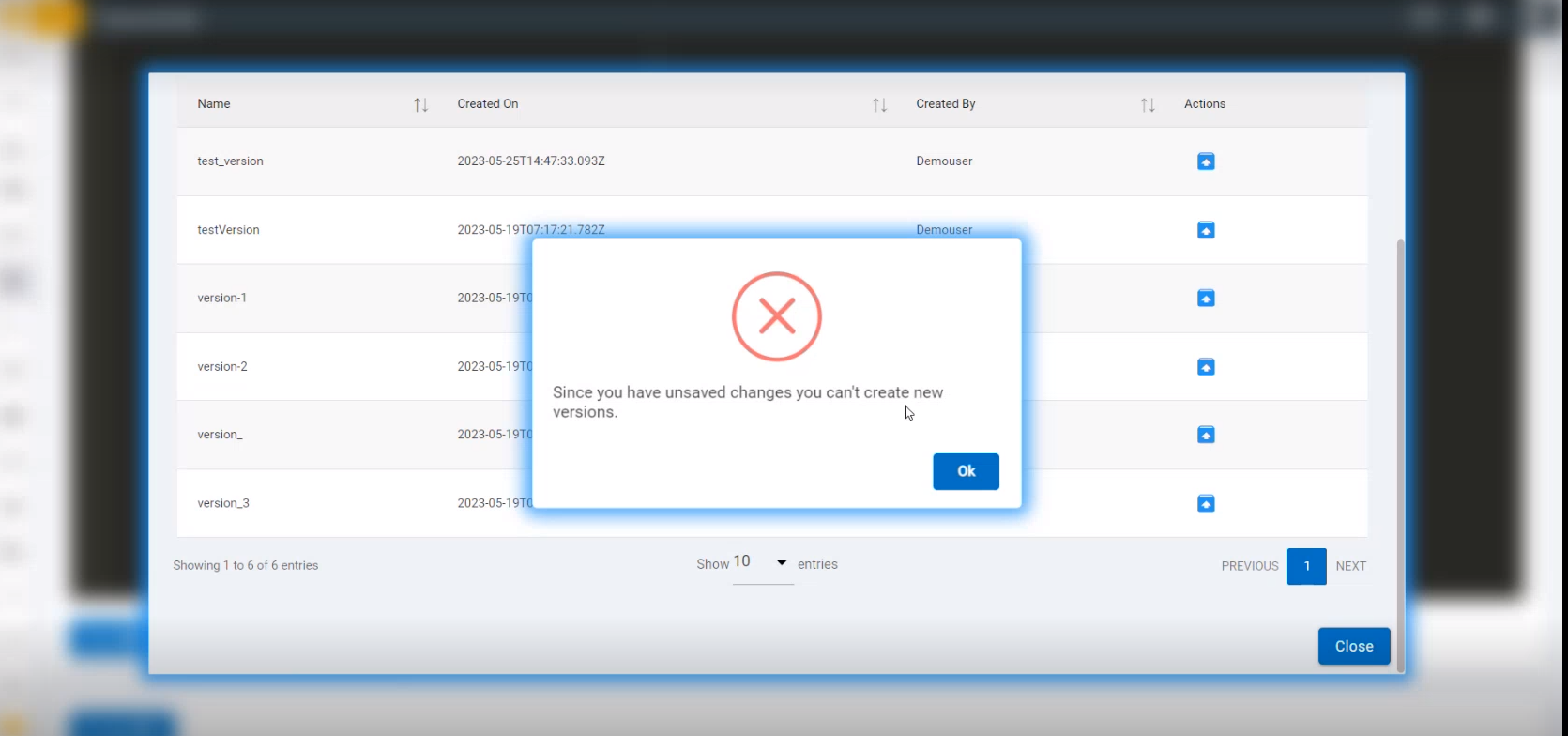Open the Show 10 entries dropdown
The width and height of the screenshot is (1568, 736).
[762, 563]
